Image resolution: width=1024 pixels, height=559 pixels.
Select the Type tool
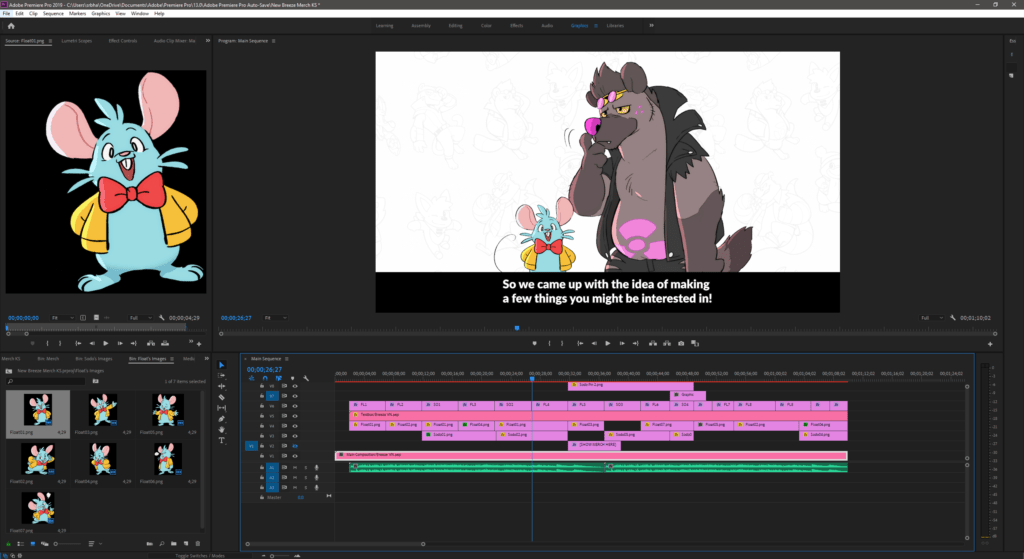tap(221, 440)
